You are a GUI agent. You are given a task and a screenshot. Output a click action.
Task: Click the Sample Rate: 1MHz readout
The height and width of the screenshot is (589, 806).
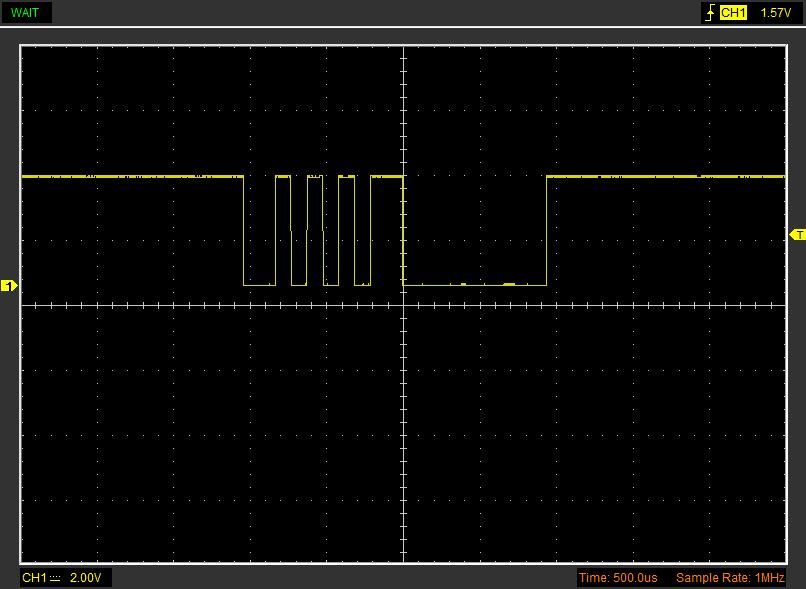tap(730, 579)
